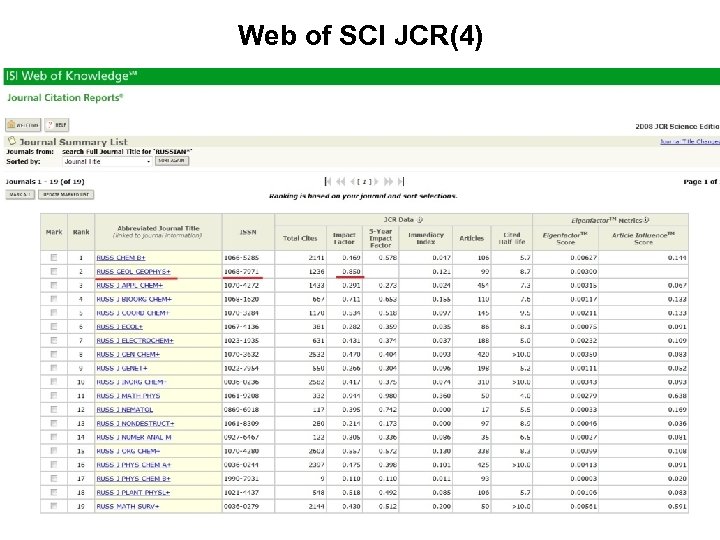The width and height of the screenshot is (720, 540).
Task: Check the mark box for RUSS J MATH PHYS
Action: [54, 395]
